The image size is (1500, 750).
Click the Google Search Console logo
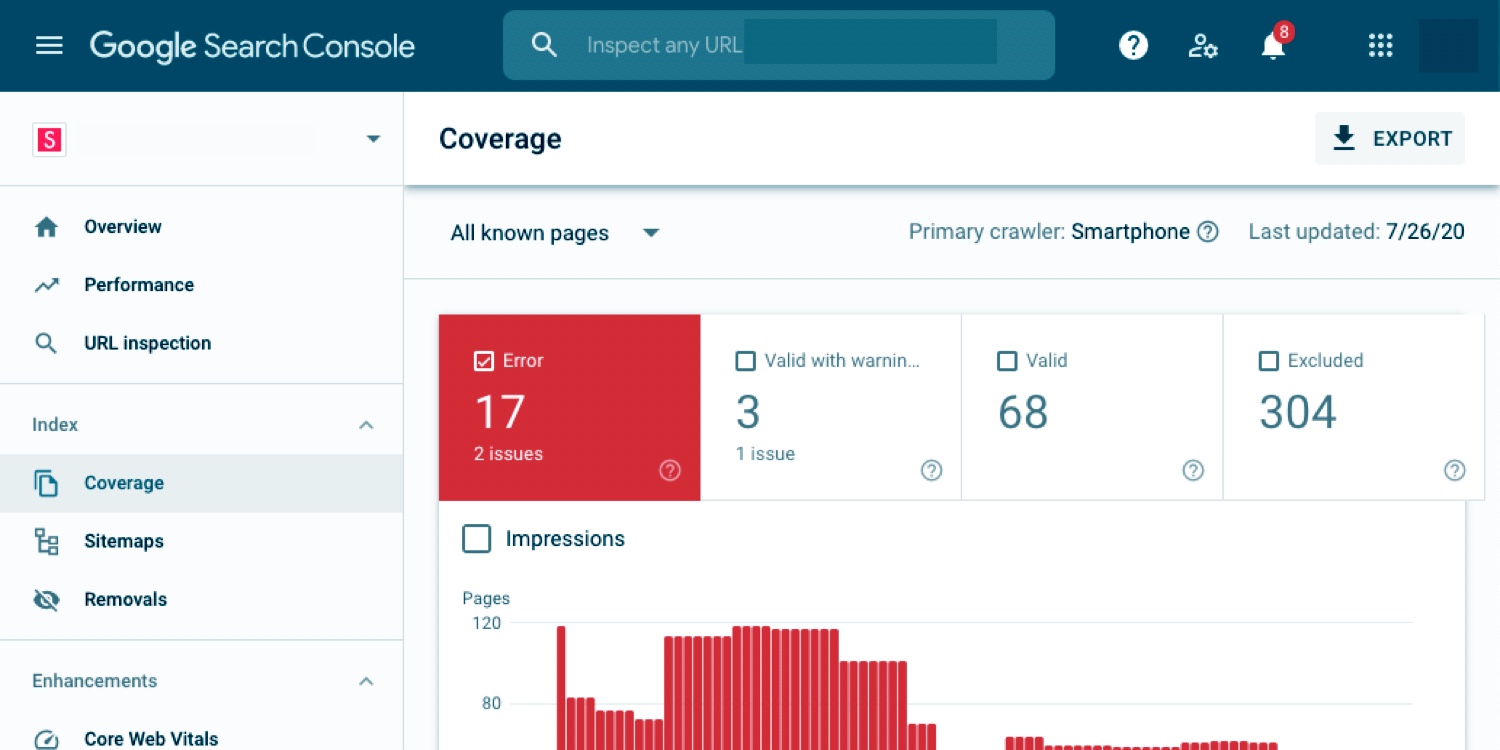pyautogui.click(x=252, y=46)
